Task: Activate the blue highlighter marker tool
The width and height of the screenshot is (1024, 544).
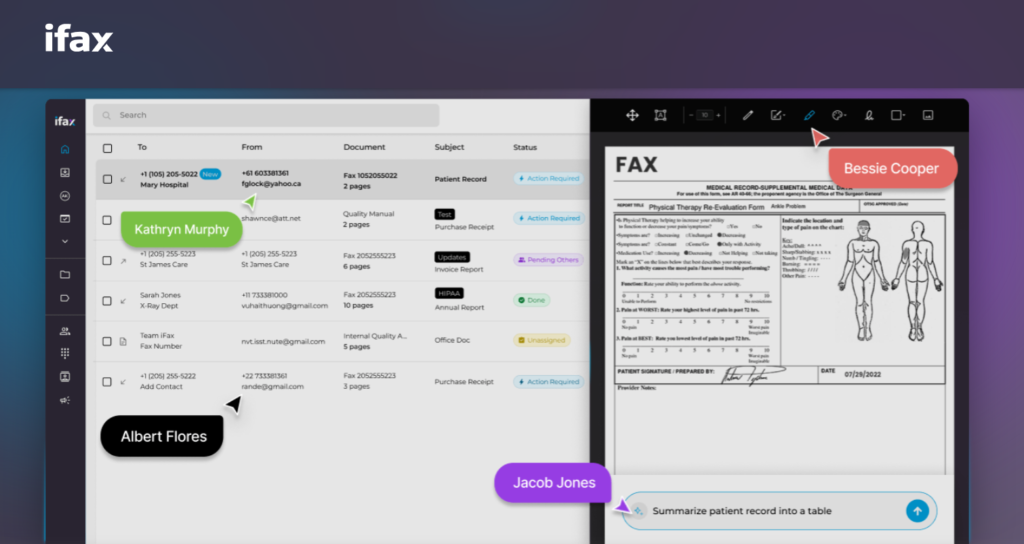Action: (x=809, y=115)
